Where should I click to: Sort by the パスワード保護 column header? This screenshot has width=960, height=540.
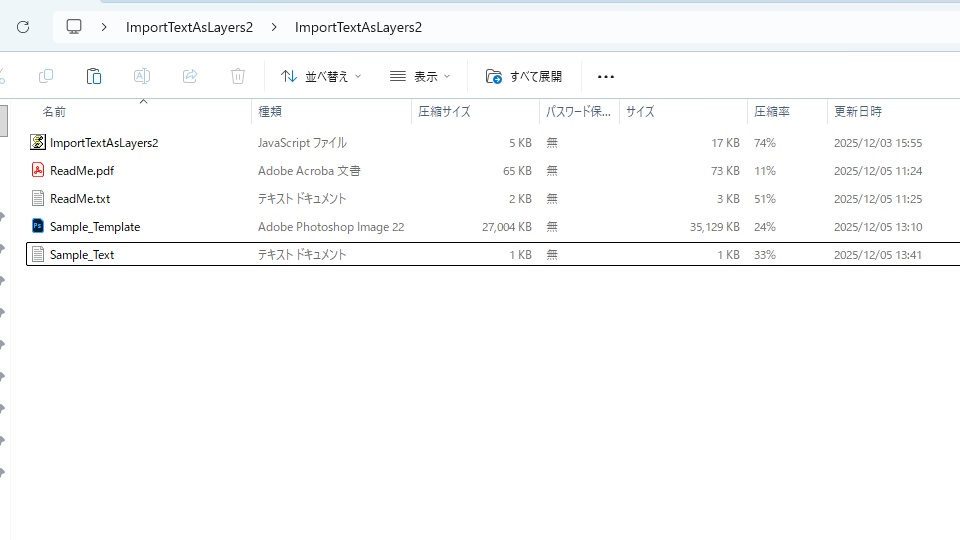tap(578, 112)
